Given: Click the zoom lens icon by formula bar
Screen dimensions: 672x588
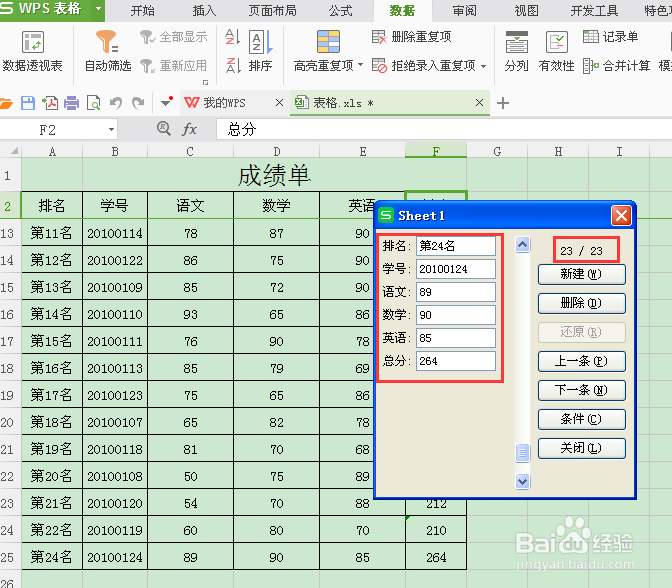Looking at the screenshot, I should (x=163, y=128).
